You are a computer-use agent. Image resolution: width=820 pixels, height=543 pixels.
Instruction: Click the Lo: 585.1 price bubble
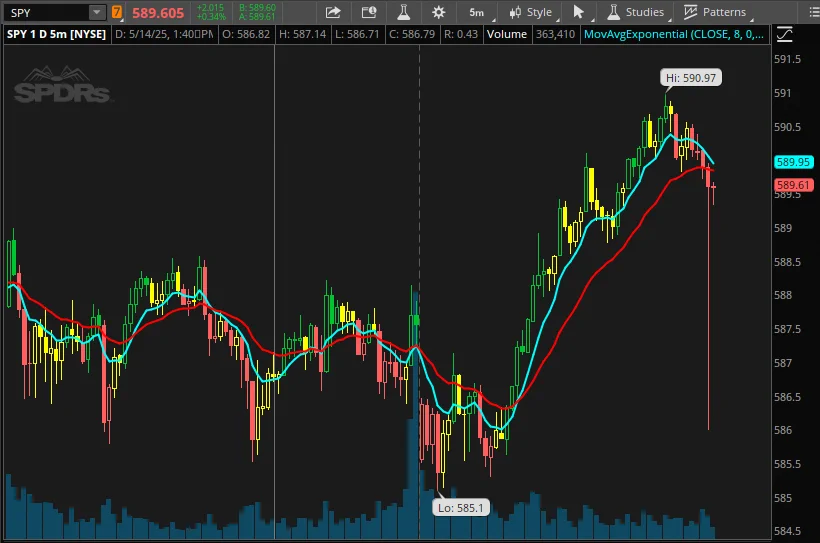click(461, 507)
